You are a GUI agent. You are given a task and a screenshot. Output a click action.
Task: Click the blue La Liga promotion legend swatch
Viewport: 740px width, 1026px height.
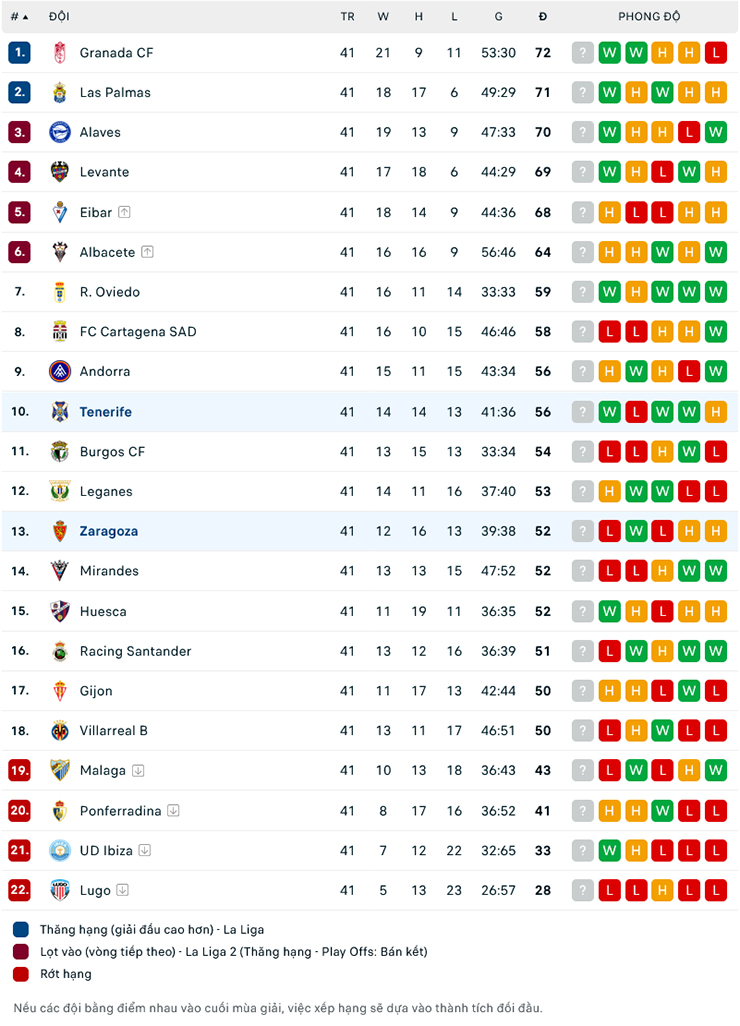(21, 929)
